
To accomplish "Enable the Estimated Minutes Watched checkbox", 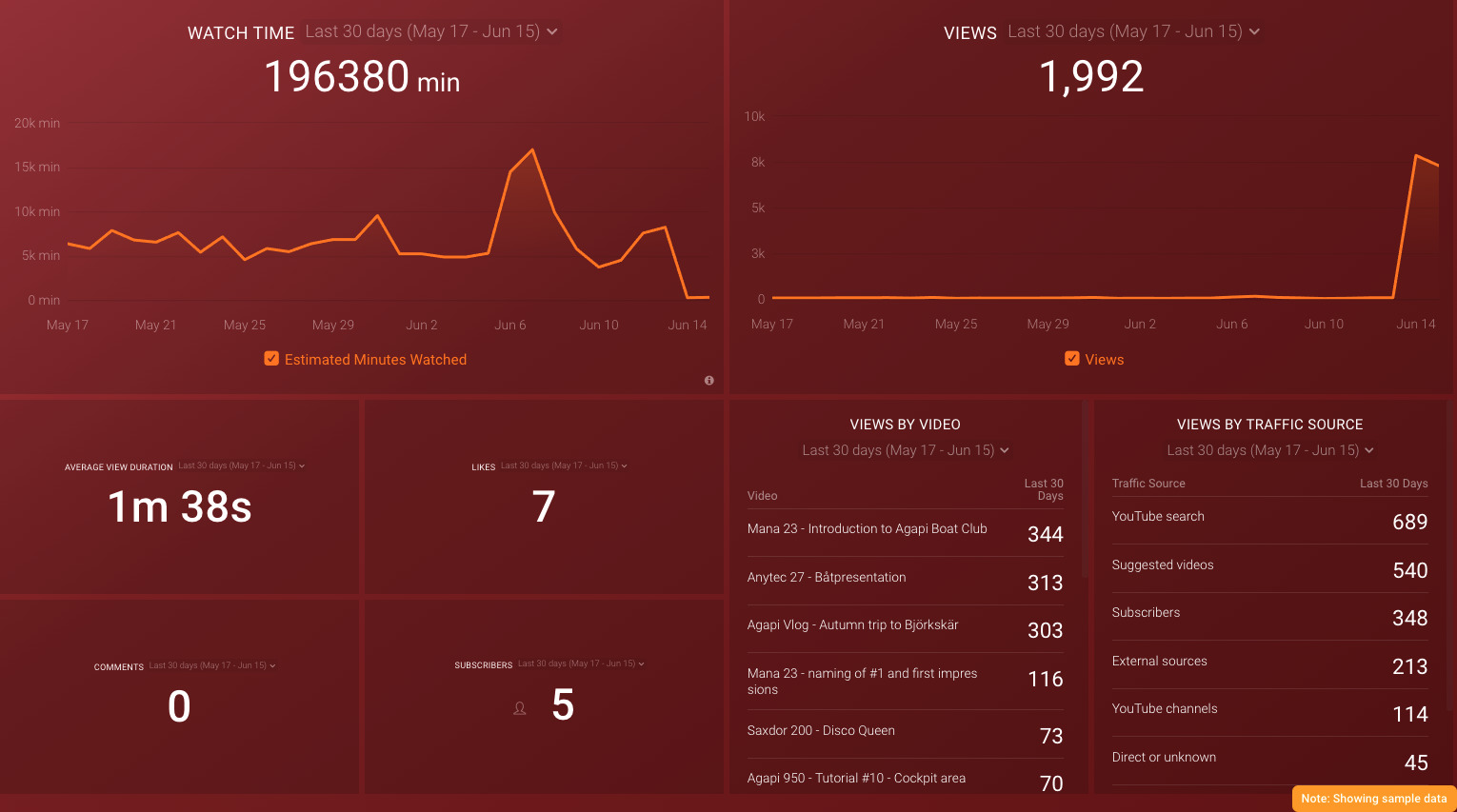I will pos(271,359).
